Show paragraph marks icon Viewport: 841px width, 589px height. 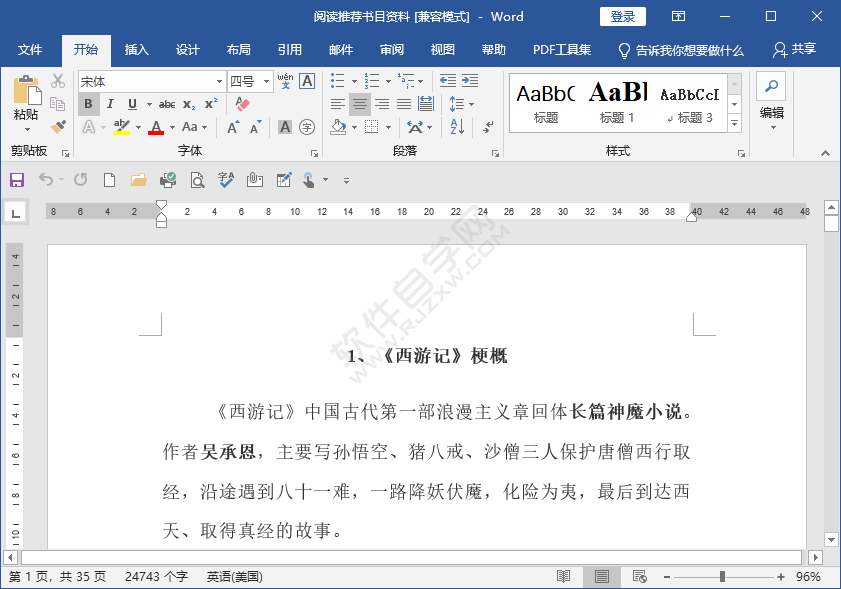[488, 127]
